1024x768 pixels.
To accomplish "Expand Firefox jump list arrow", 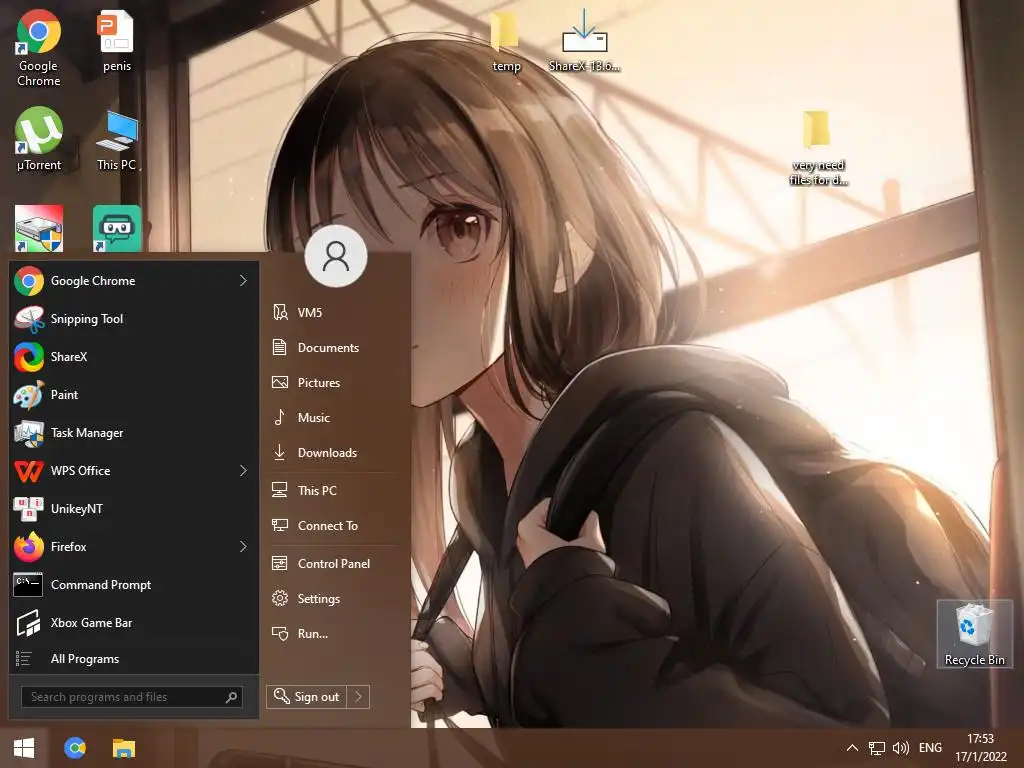I will [x=243, y=547].
